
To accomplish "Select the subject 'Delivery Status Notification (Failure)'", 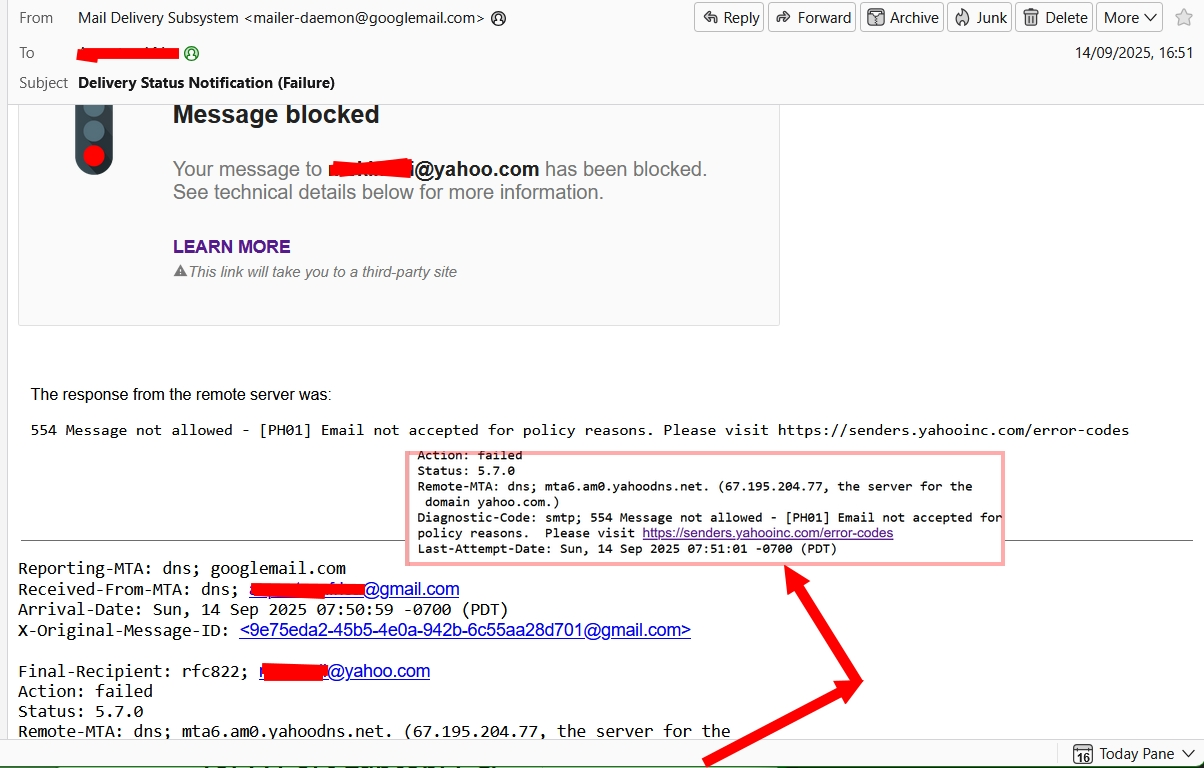I will click(x=206, y=83).
